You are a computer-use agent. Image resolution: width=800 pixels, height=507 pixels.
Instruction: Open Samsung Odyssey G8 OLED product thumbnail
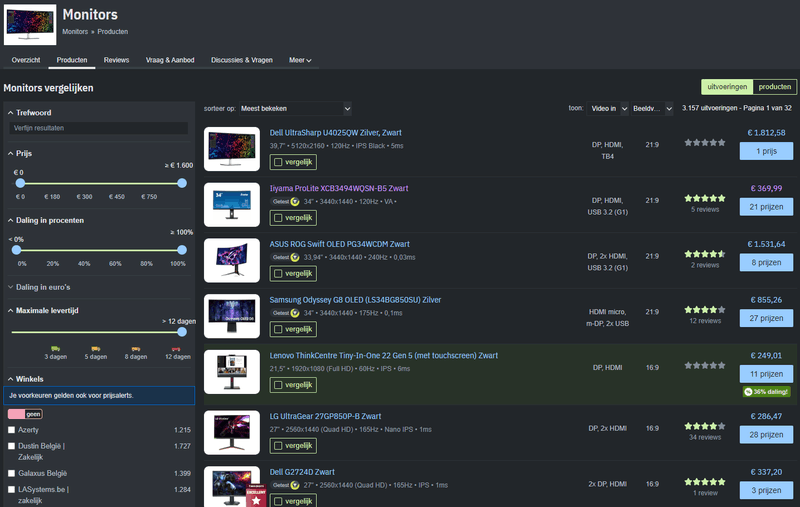point(232,316)
